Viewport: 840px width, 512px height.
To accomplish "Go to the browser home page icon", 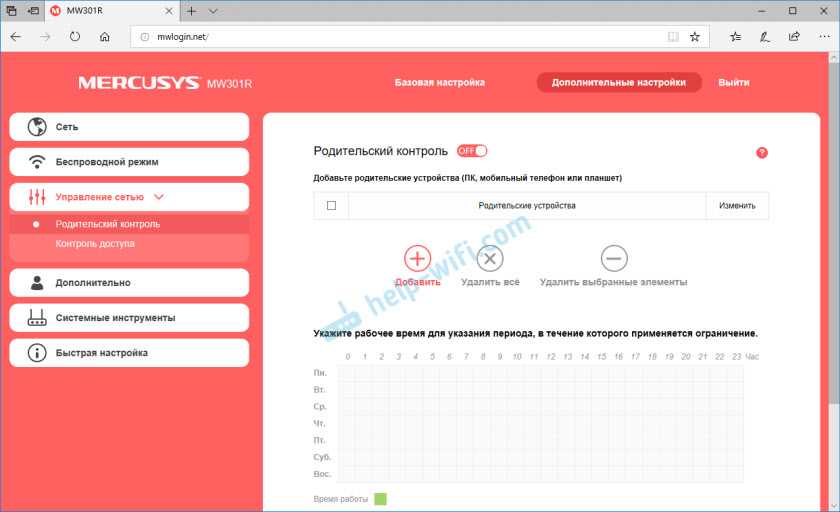I will tap(105, 37).
